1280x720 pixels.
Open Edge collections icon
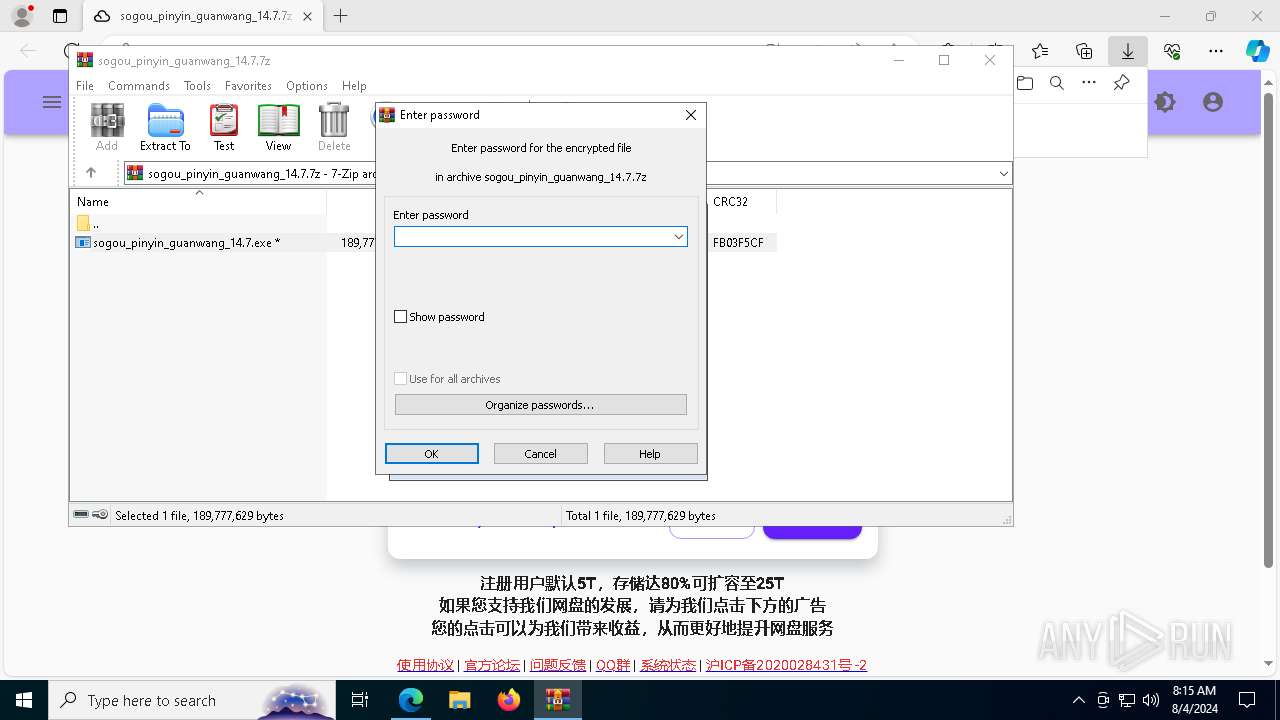pyautogui.click(x=1084, y=51)
